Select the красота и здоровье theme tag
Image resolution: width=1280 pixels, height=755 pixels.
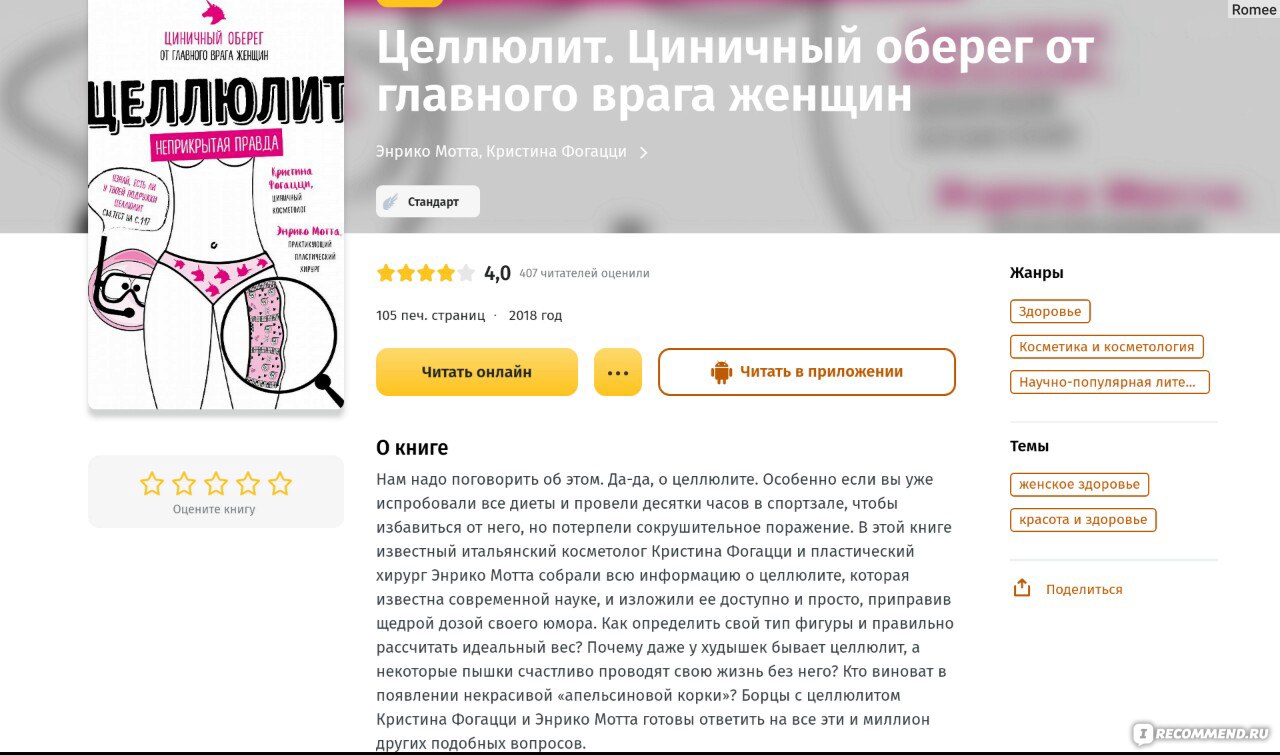click(1083, 520)
